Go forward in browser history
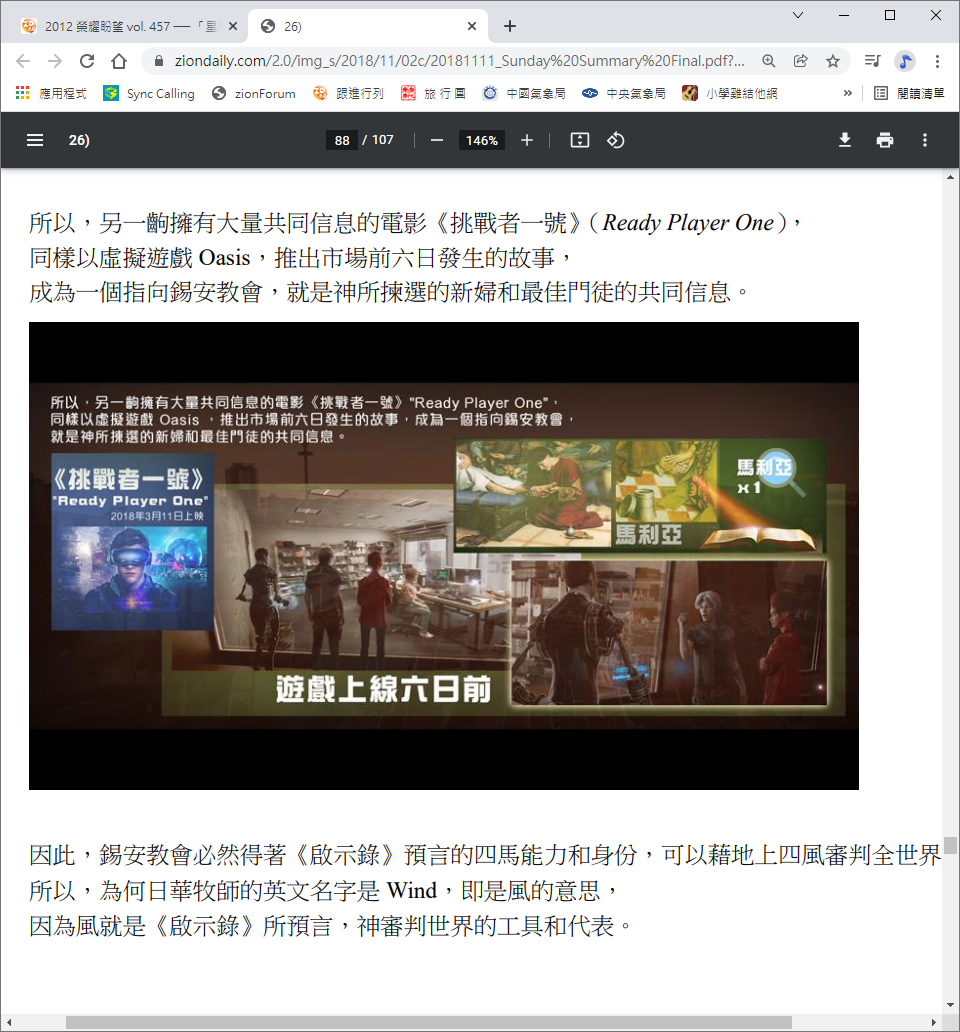Screen dimensions: 960x1032 point(55,61)
